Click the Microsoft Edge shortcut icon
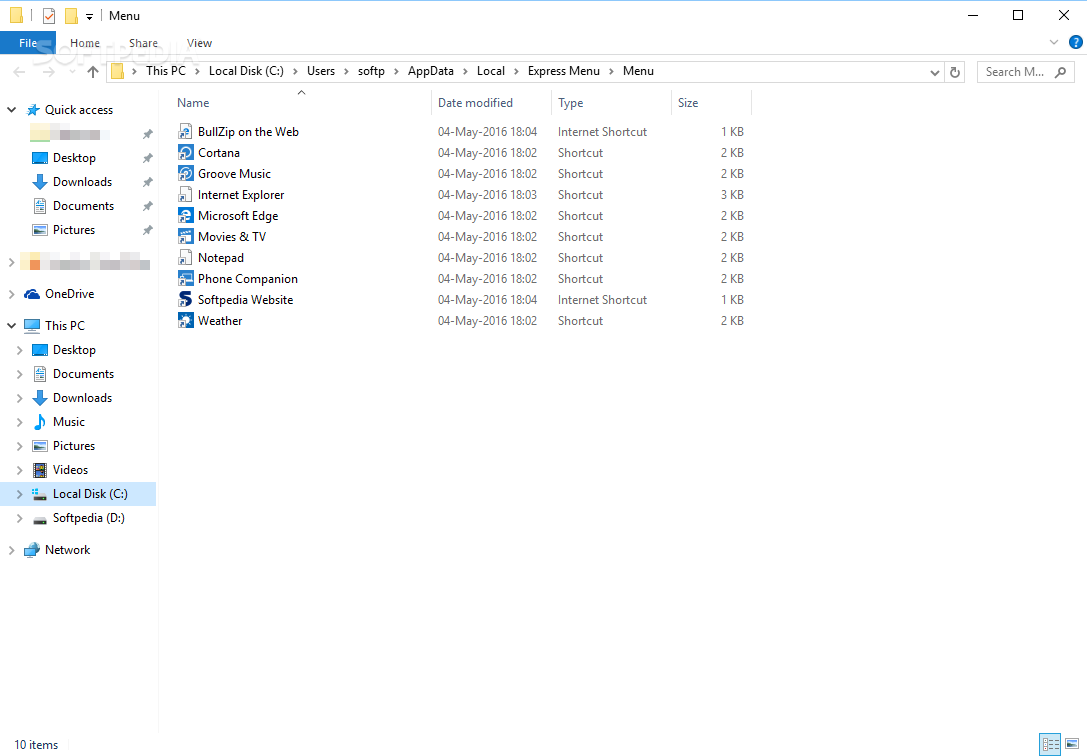This screenshot has height=756, width=1087. coord(185,216)
